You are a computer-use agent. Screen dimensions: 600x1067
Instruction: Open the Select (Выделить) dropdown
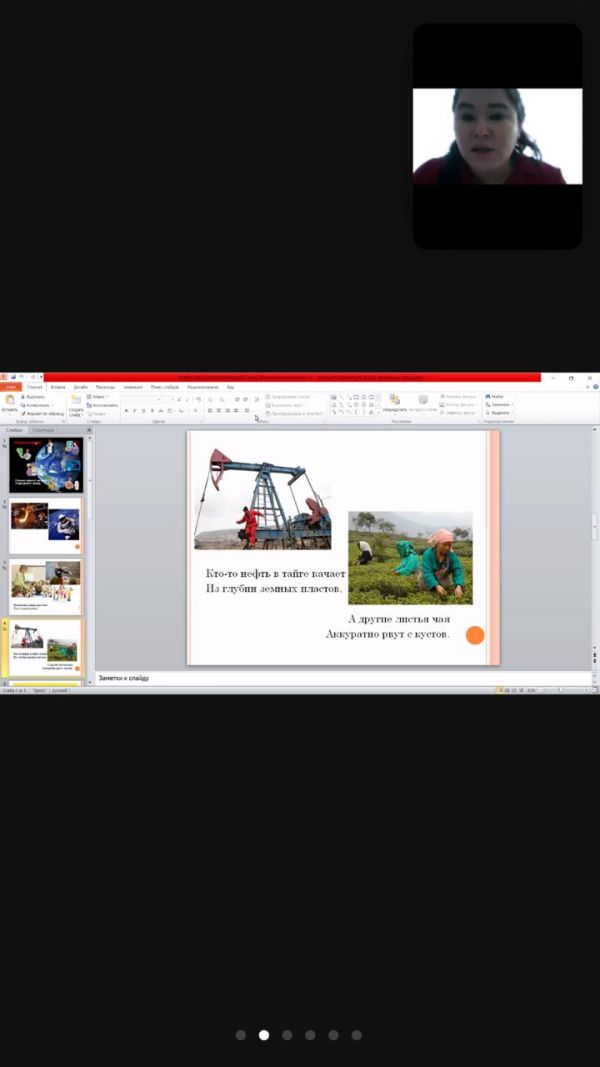coord(499,413)
